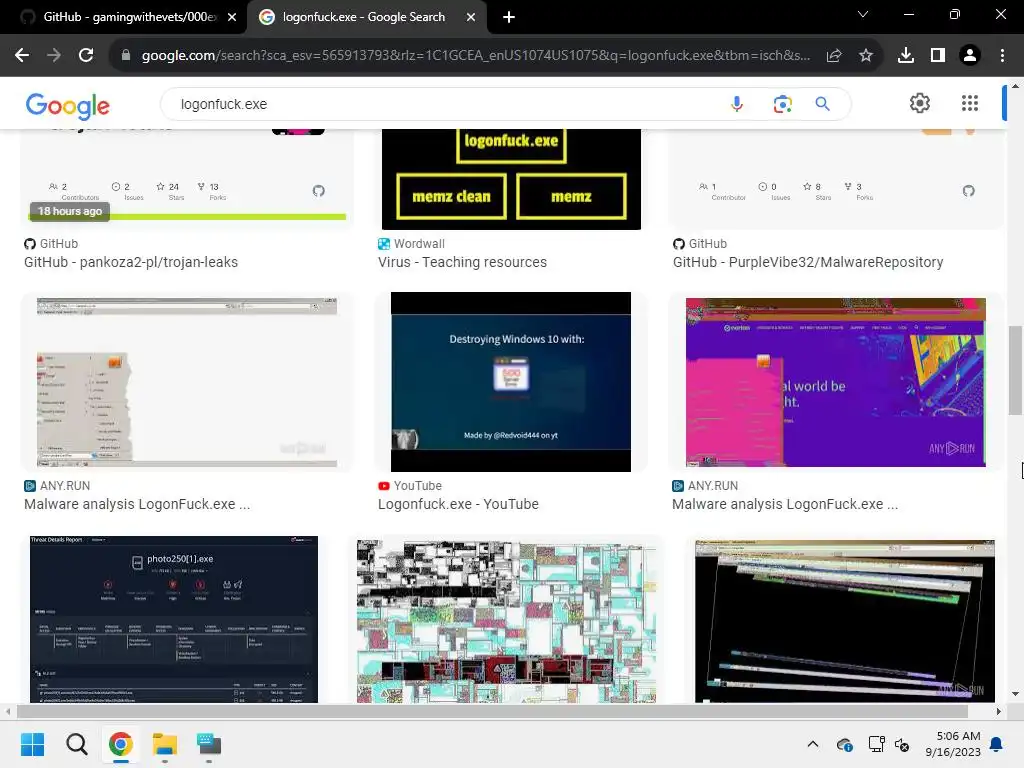Open purple glitched Norton ANY.RUN thumbnail
The image size is (1024, 768).
coord(835,382)
